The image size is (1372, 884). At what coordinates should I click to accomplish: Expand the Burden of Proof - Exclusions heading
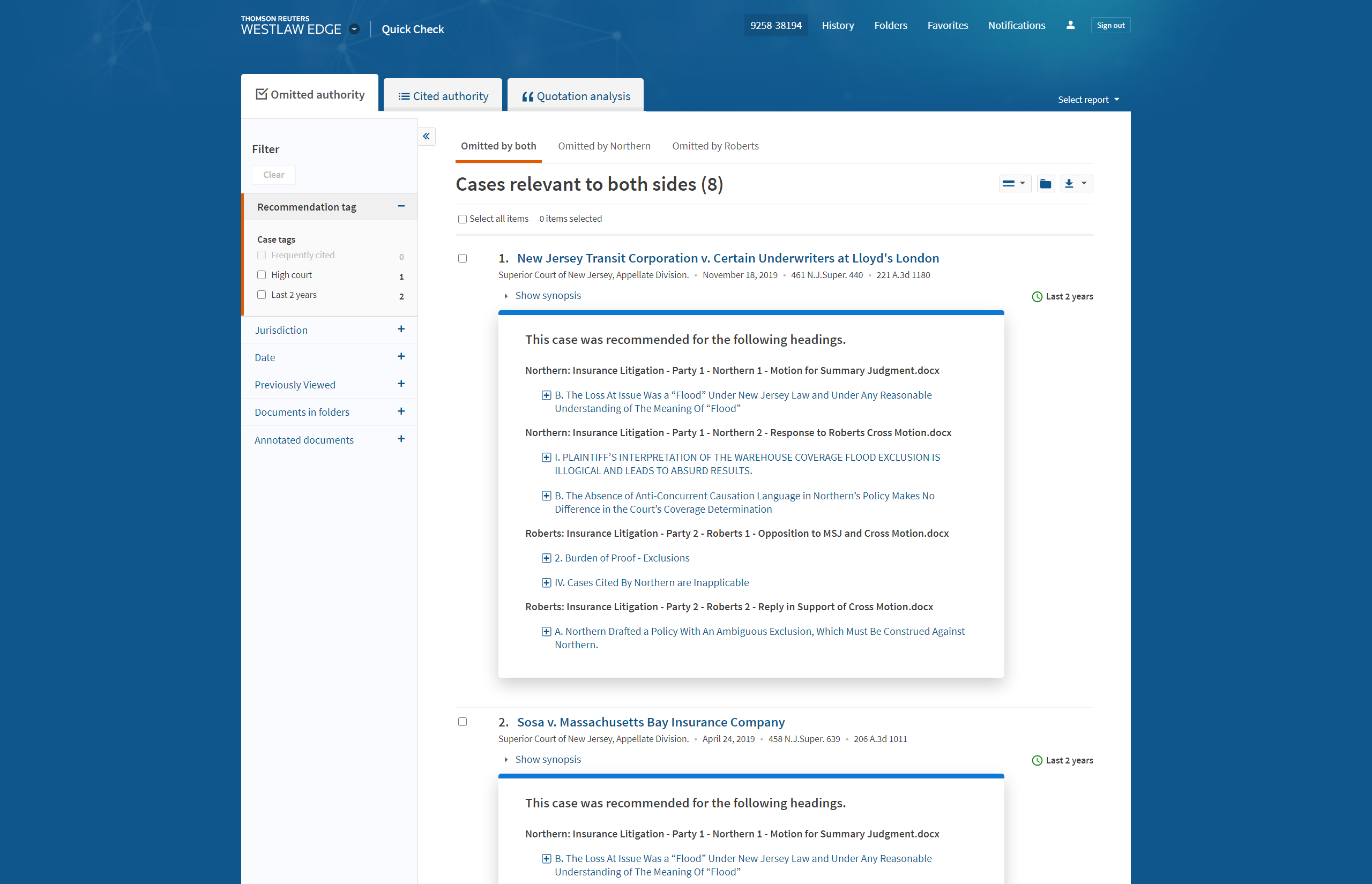[547, 558]
